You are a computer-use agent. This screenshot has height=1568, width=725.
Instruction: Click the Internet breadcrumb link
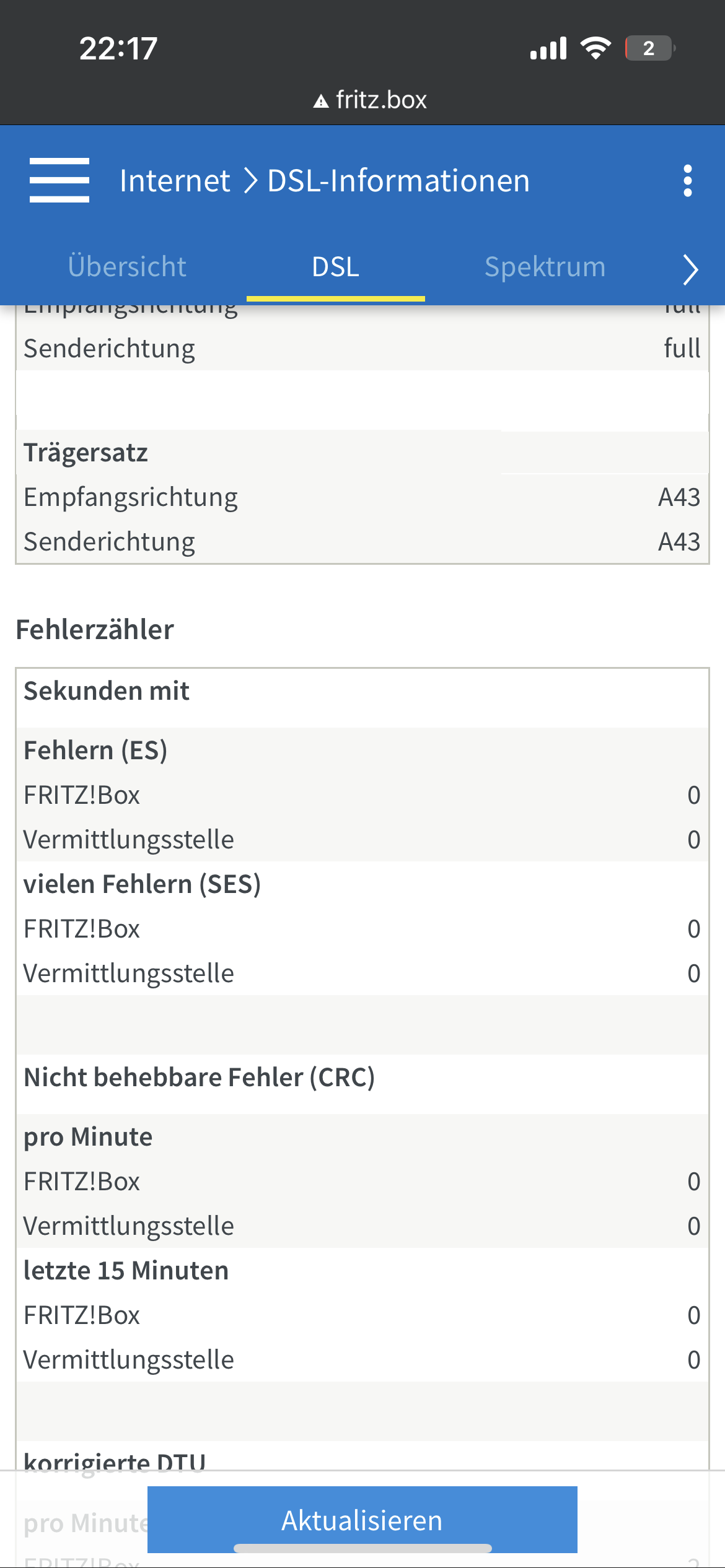[175, 181]
